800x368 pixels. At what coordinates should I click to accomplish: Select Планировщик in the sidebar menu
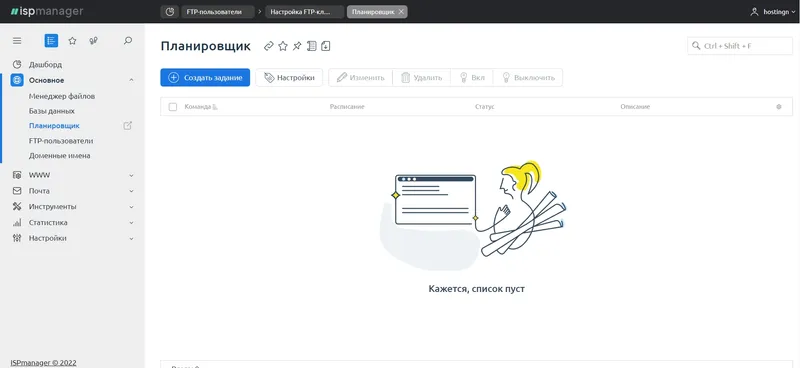pos(54,126)
